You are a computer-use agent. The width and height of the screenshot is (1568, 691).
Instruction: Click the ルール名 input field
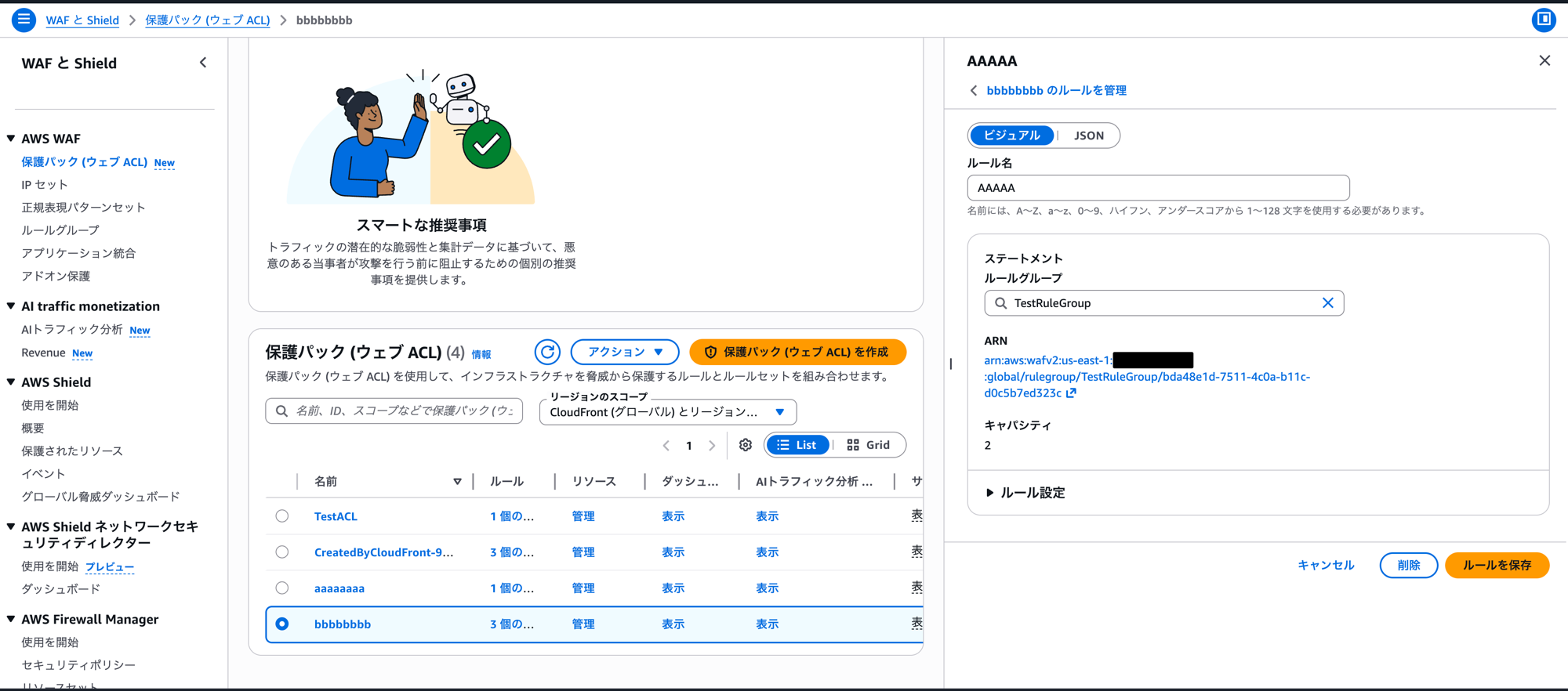point(1158,188)
